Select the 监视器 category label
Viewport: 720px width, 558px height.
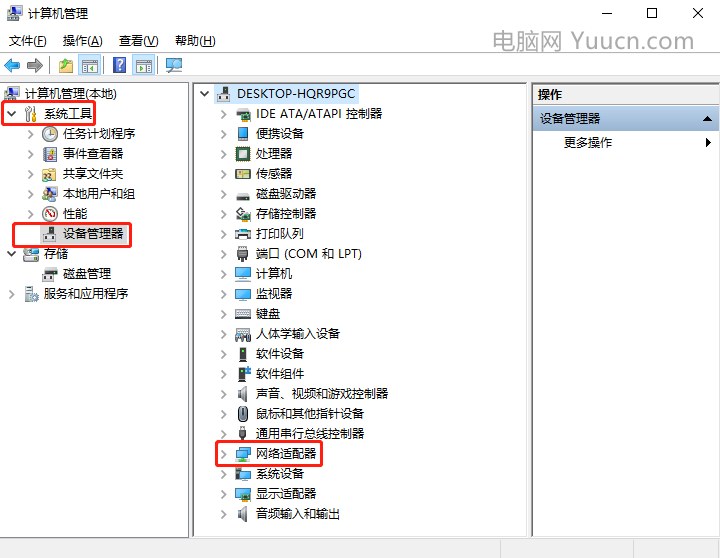click(x=274, y=293)
